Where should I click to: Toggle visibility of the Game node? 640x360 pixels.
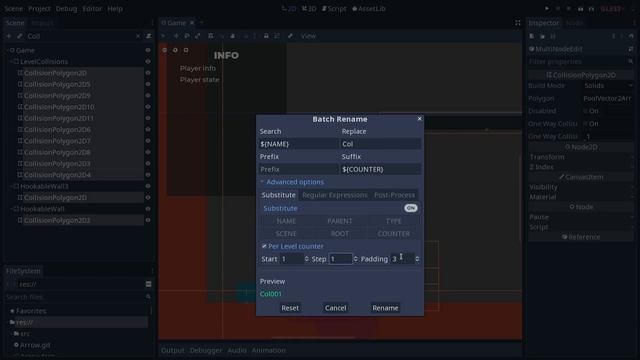coord(148,50)
